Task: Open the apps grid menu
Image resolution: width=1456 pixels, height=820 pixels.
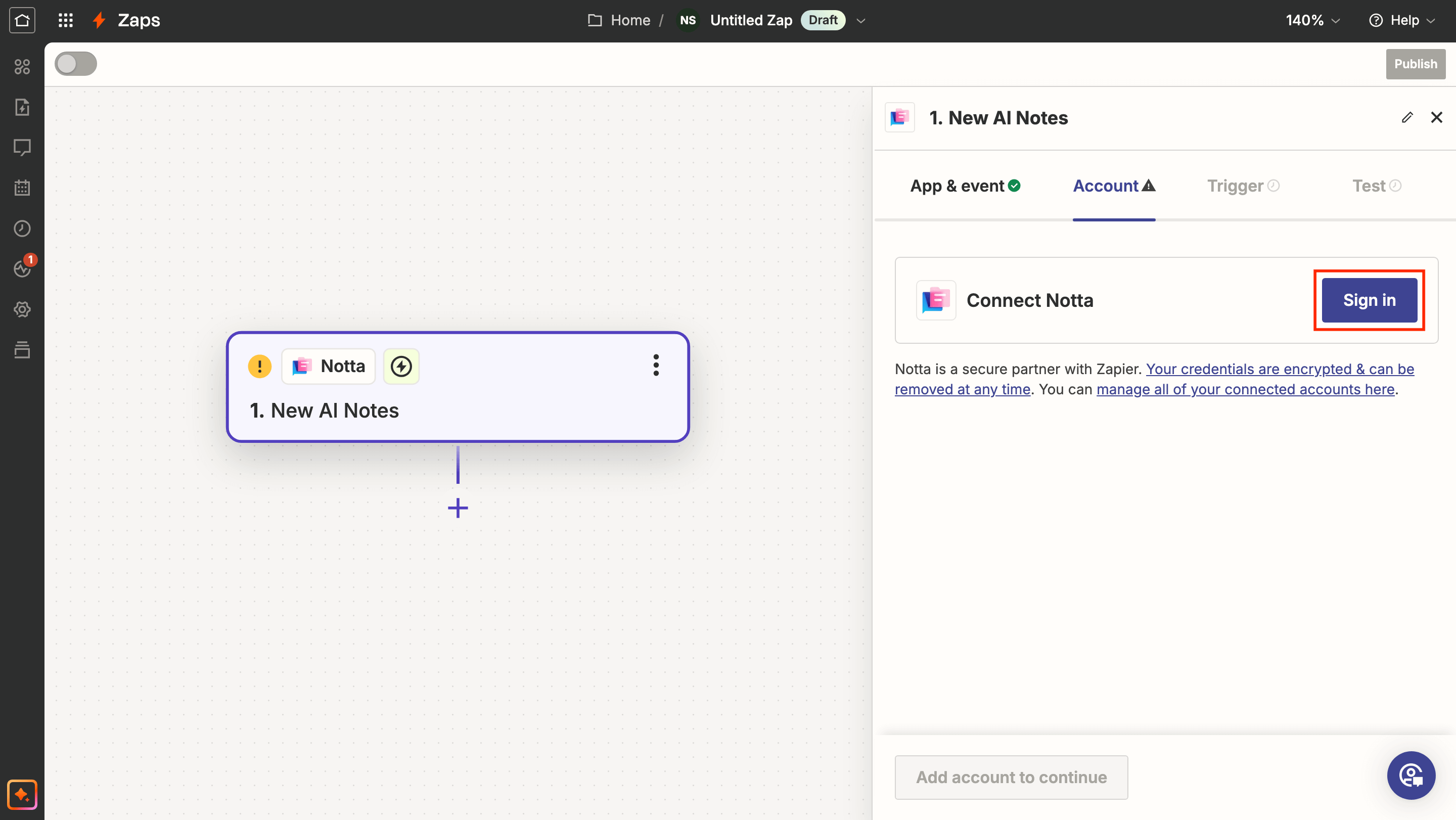Action: 66,20
